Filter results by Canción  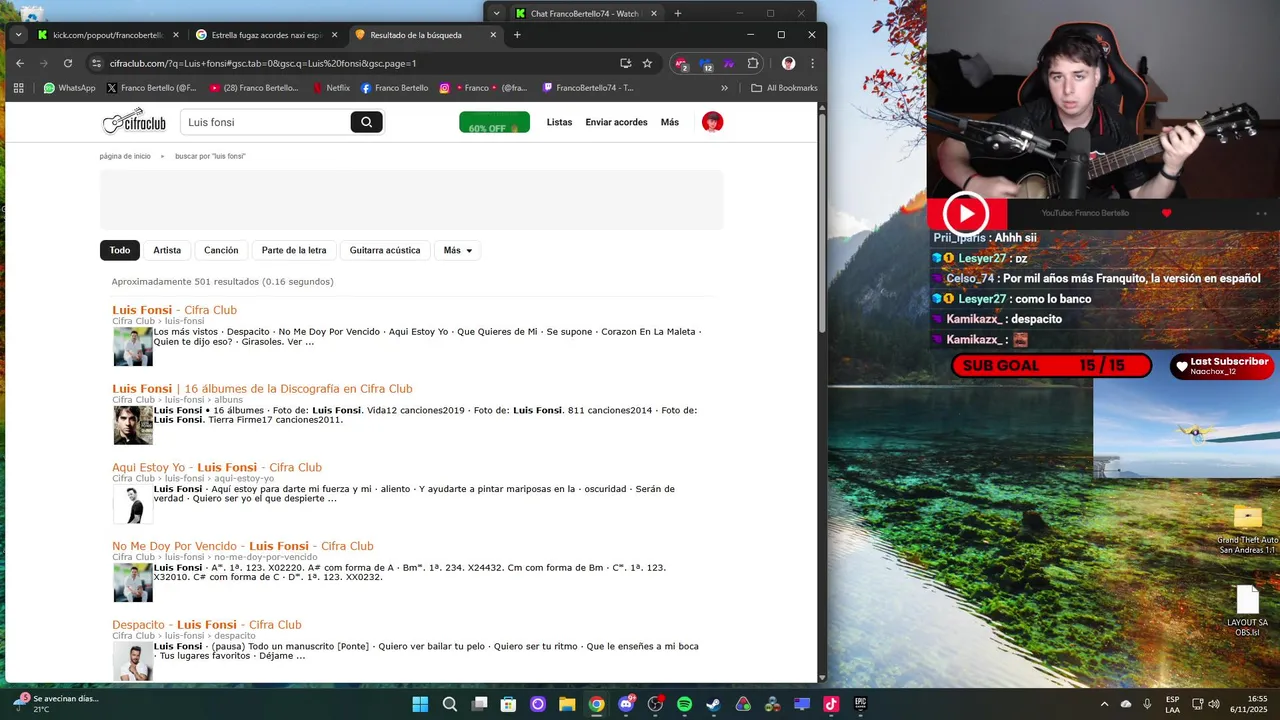click(221, 250)
